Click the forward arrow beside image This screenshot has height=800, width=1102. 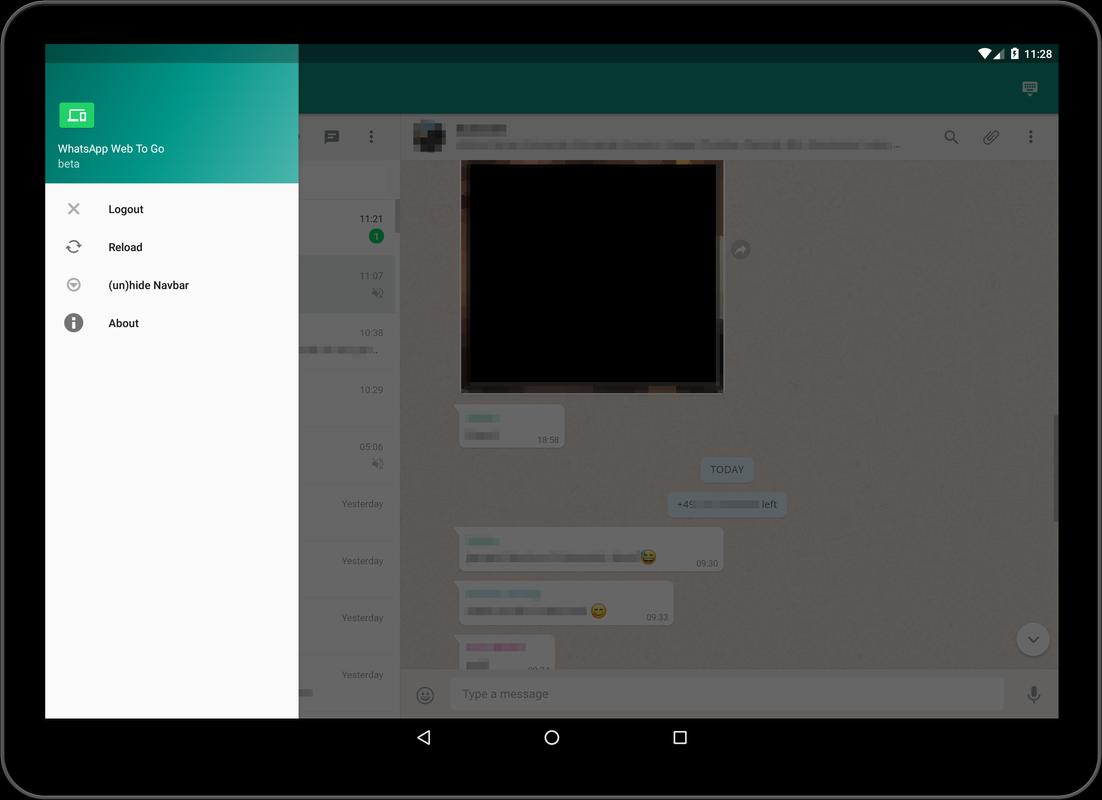click(x=741, y=250)
